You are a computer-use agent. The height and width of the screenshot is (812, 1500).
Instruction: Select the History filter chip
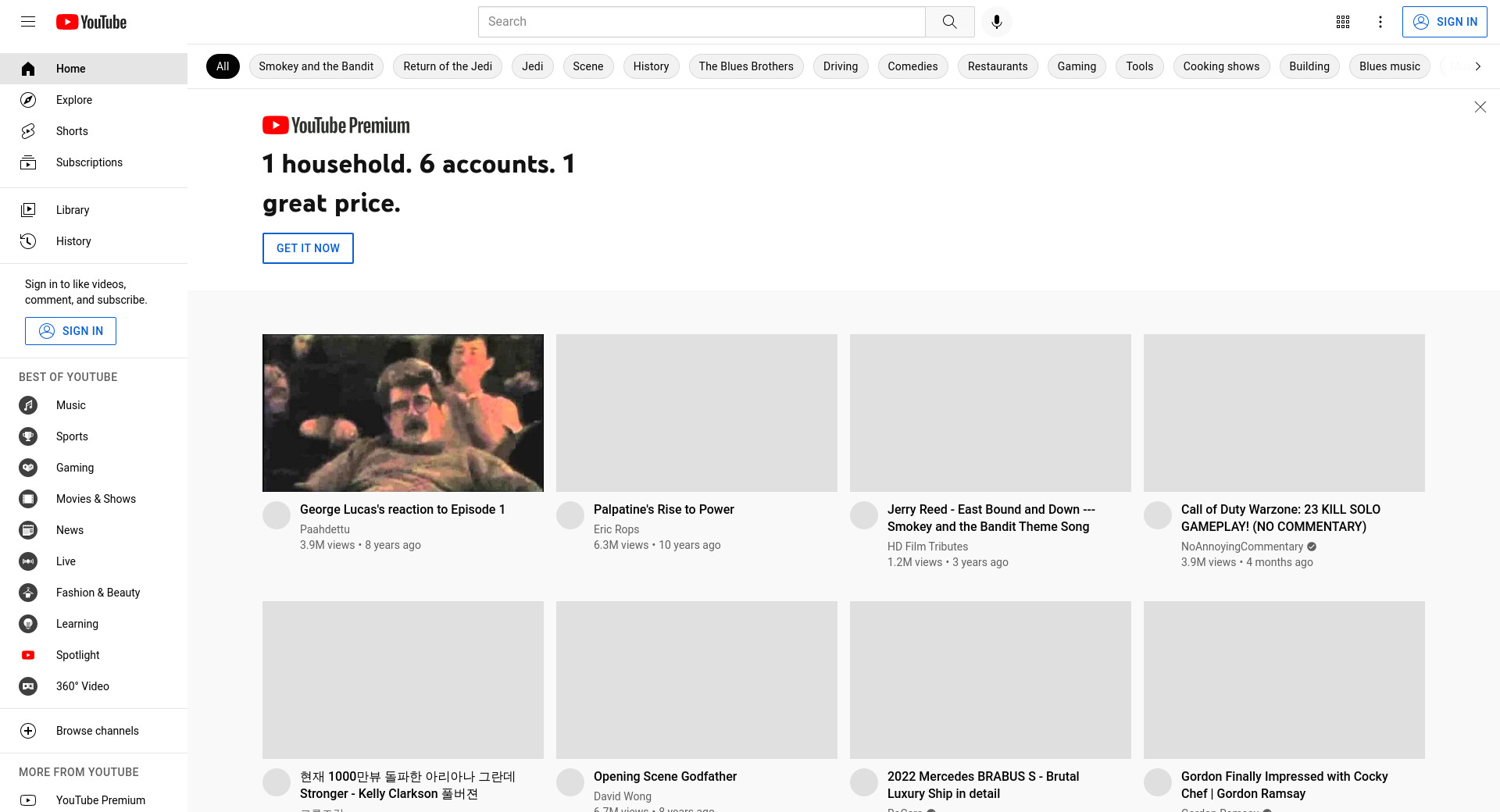point(652,66)
